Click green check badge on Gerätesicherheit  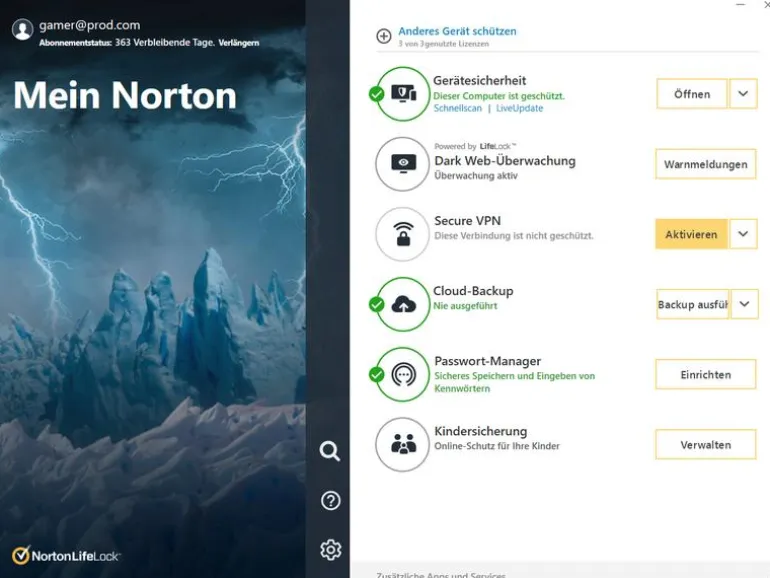377,94
